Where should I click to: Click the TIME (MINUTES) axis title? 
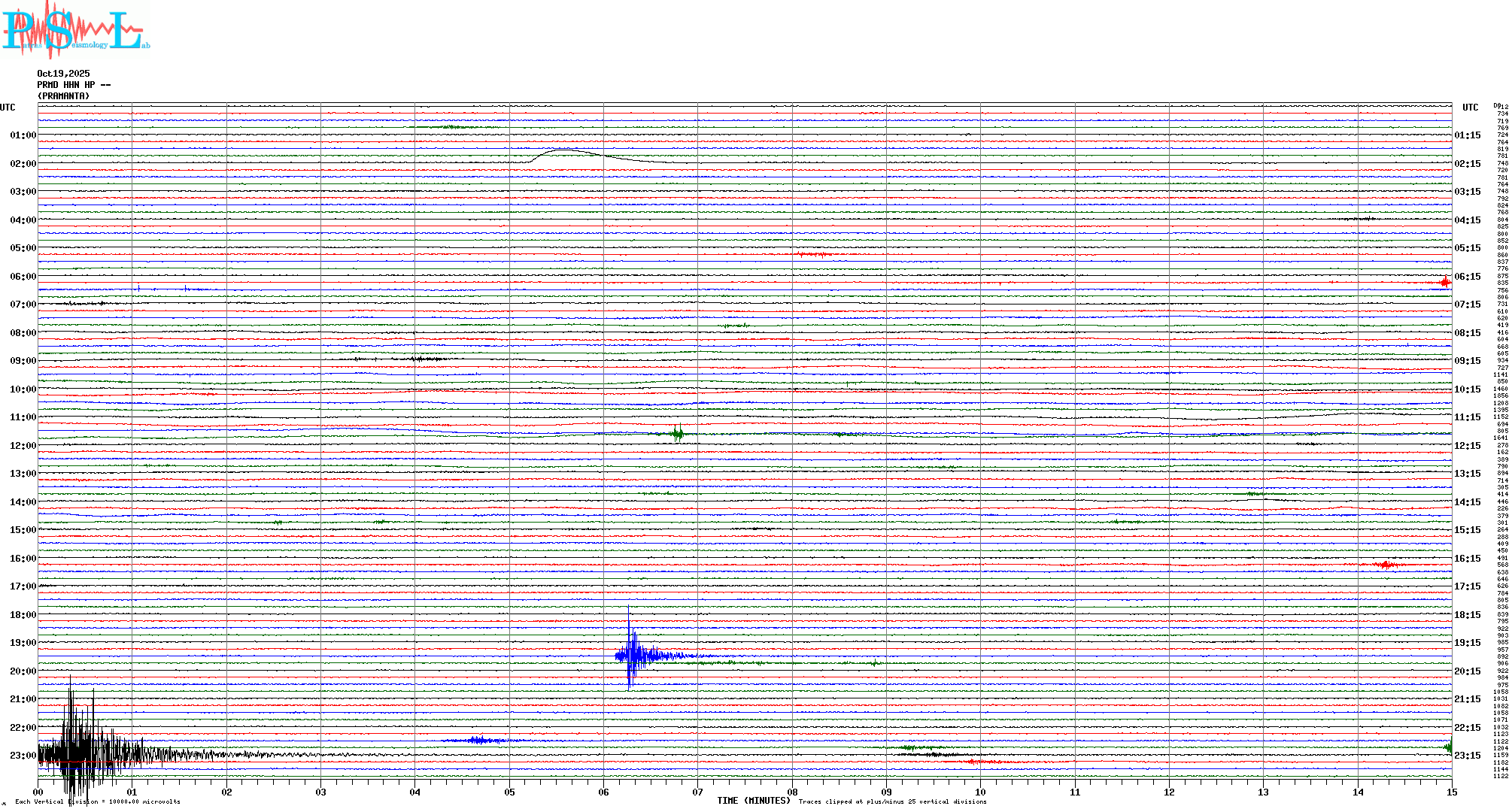[753, 801]
